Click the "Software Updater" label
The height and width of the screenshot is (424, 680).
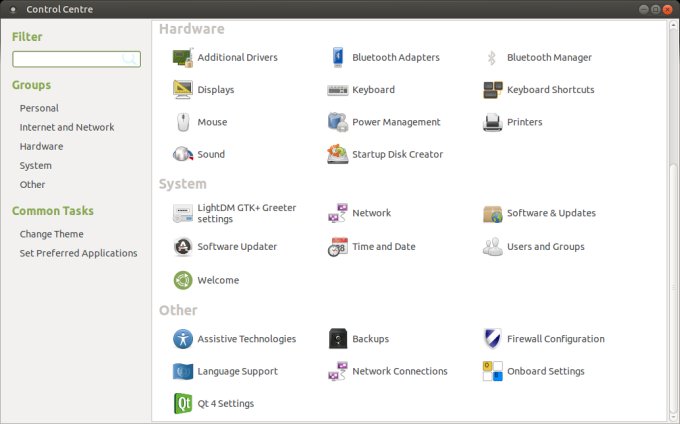tap(237, 247)
